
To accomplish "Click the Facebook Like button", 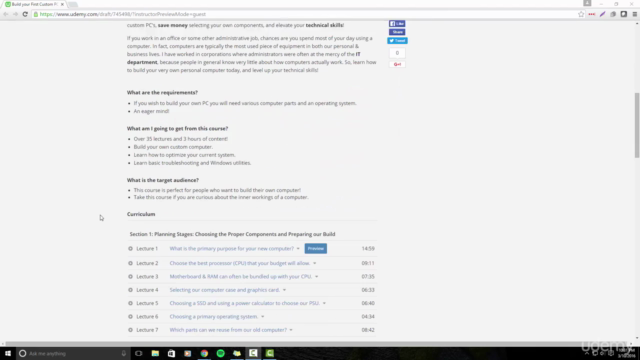I will tap(397, 24).
